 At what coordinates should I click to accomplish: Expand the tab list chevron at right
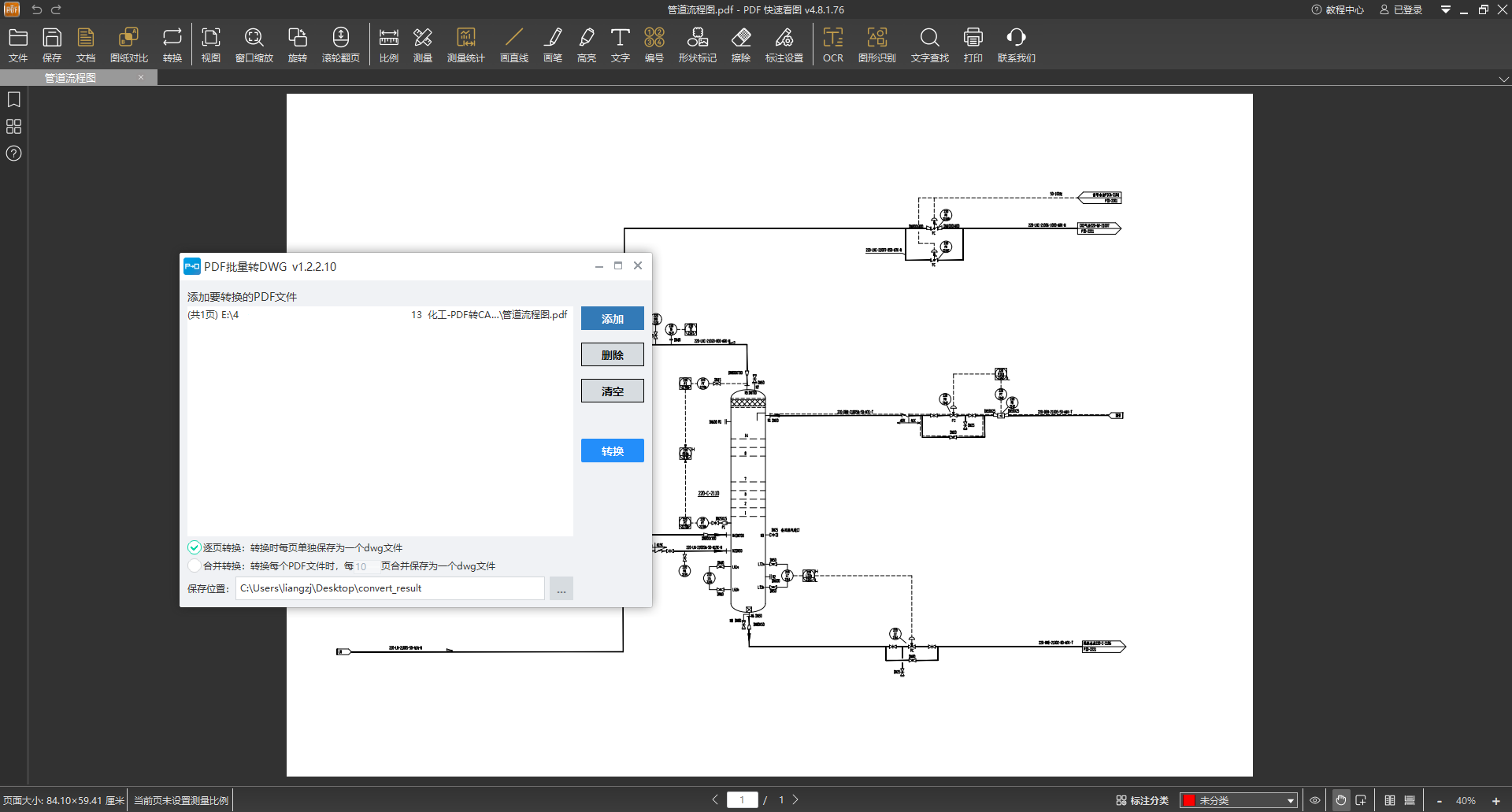coord(1503,79)
